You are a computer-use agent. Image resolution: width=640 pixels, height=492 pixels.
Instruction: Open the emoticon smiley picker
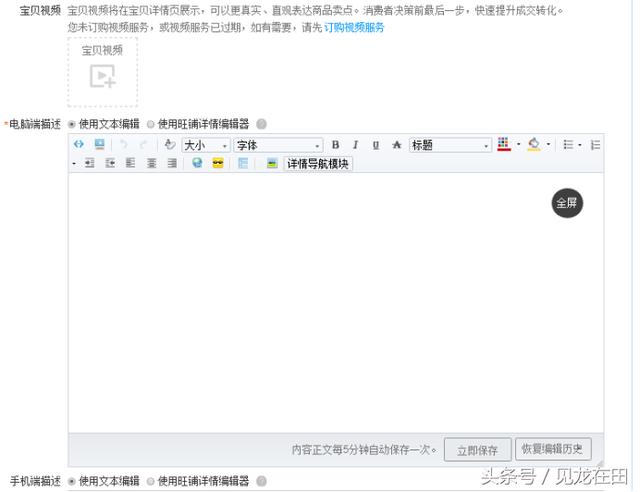click(x=218, y=163)
